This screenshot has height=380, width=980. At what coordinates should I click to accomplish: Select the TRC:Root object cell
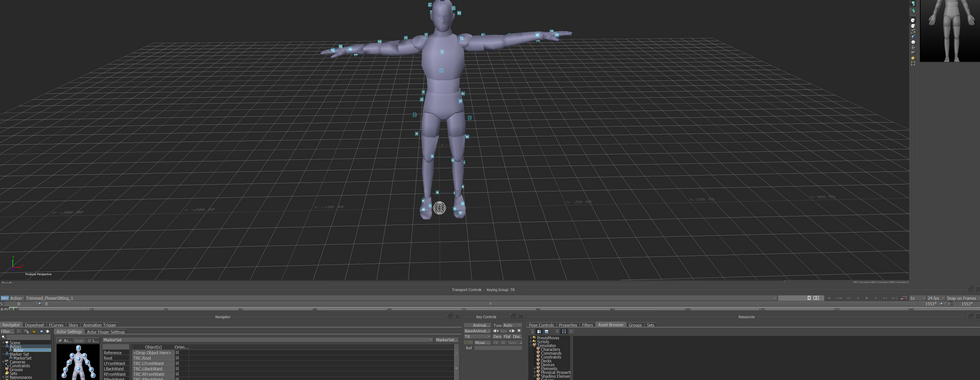point(152,358)
